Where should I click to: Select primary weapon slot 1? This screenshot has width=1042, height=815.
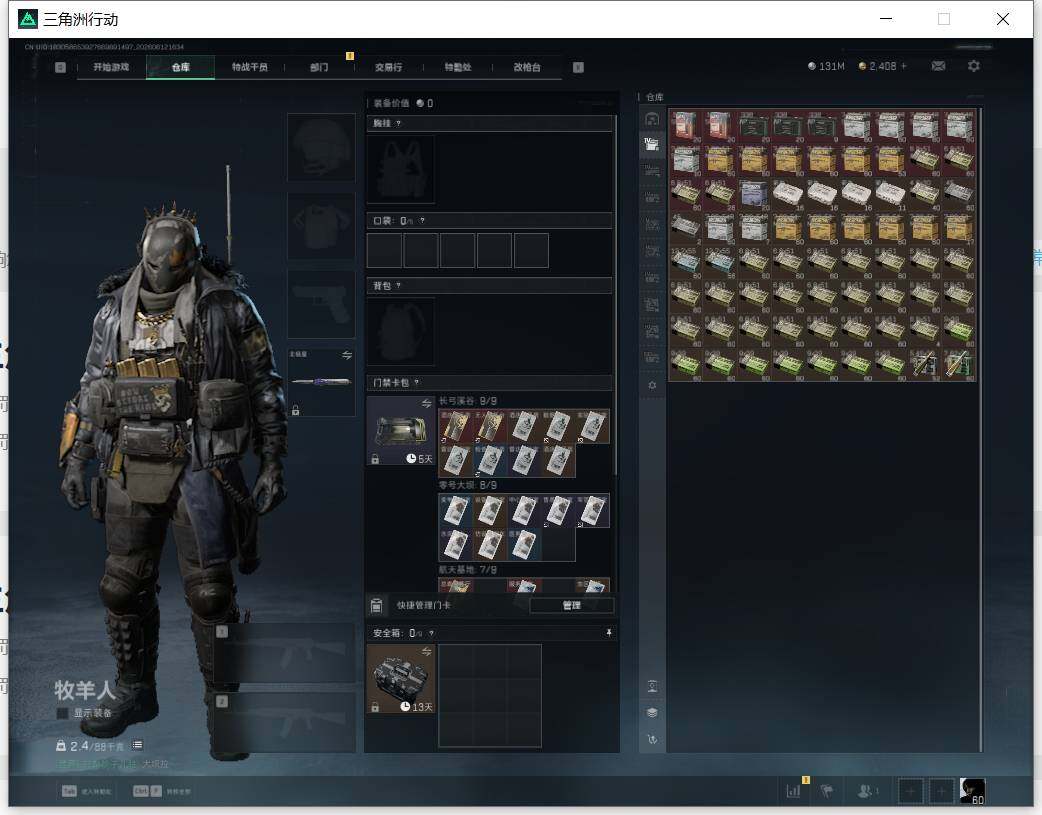284,653
